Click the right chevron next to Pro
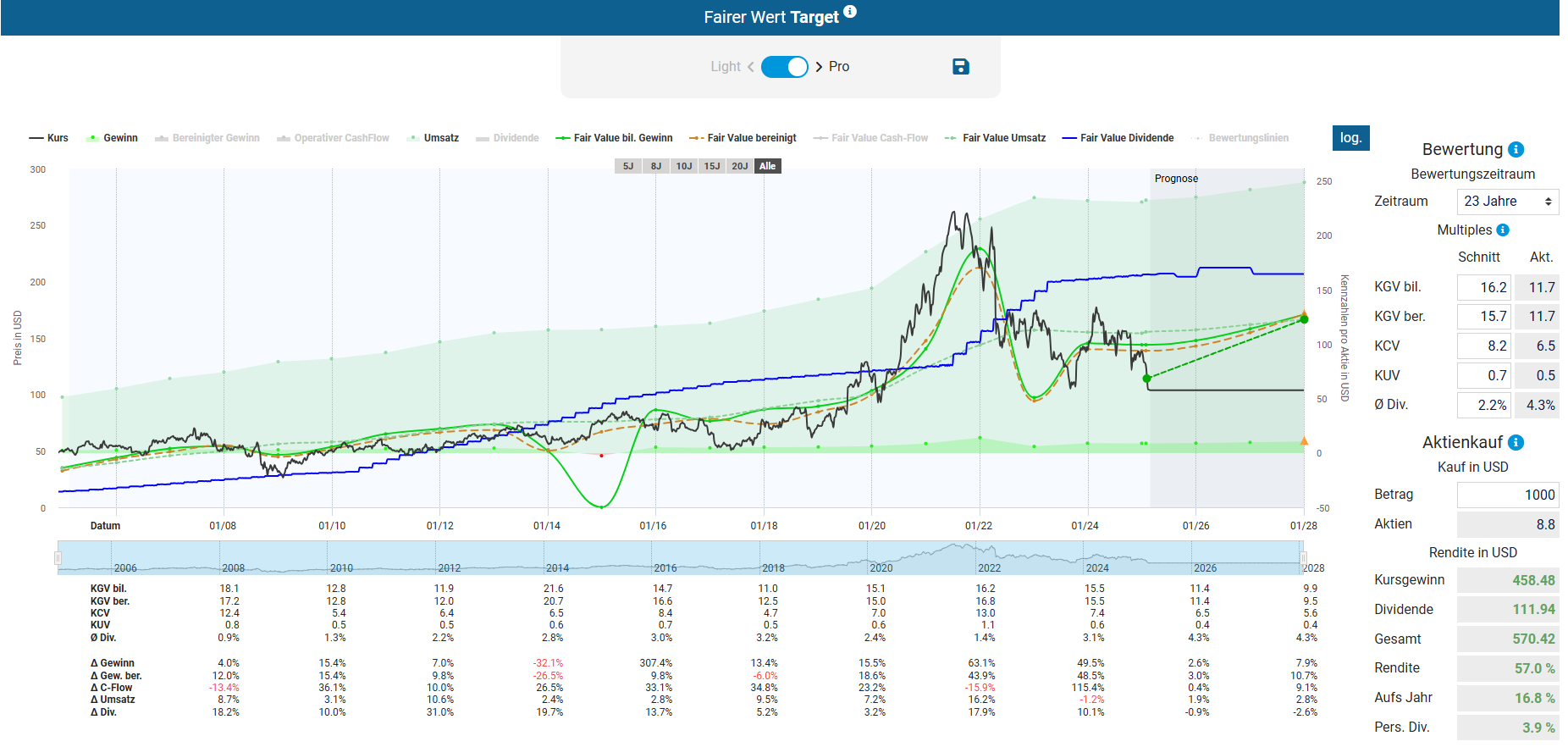 [819, 67]
